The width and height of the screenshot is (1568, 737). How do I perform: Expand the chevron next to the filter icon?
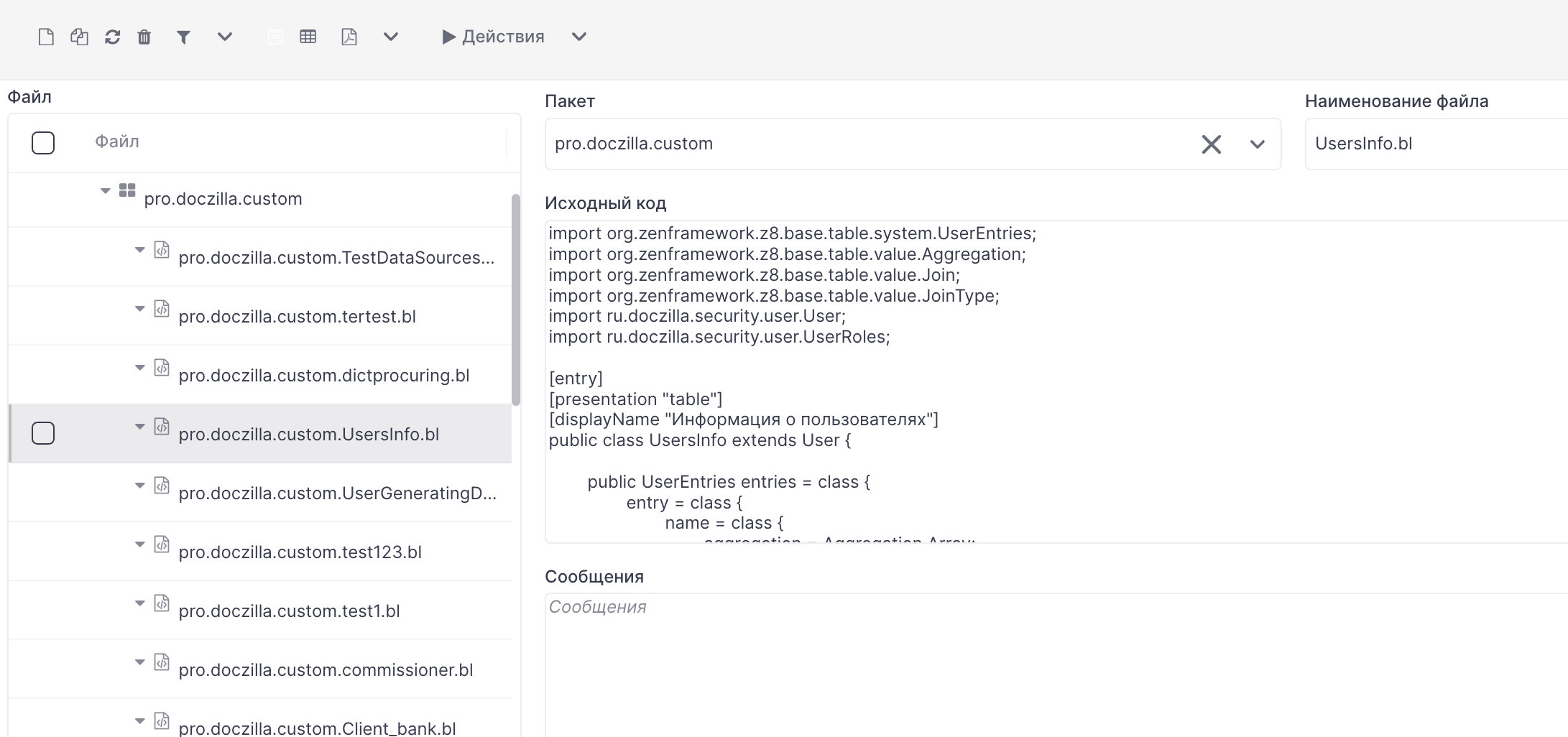(225, 37)
